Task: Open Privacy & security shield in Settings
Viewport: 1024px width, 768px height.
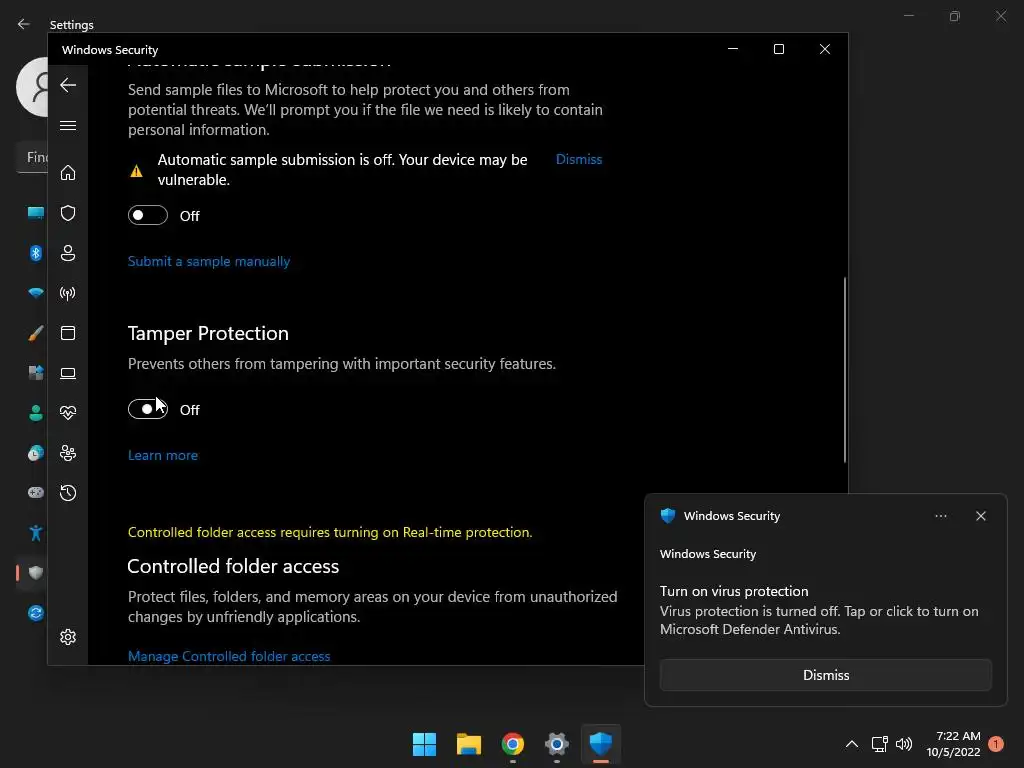Action: point(36,573)
